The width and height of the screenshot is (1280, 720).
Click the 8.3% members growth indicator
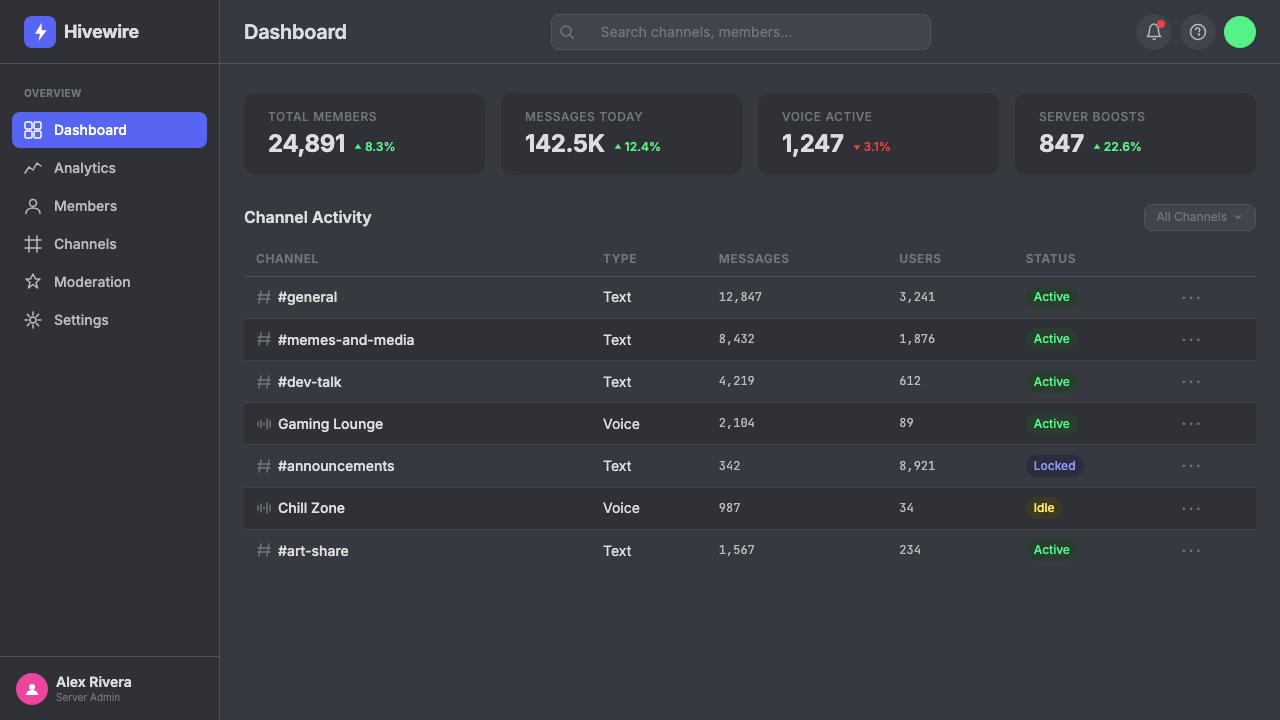(374, 147)
